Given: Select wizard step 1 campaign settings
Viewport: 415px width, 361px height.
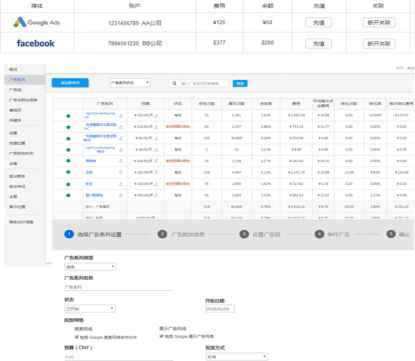Looking at the screenshot, I should pos(93,234).
